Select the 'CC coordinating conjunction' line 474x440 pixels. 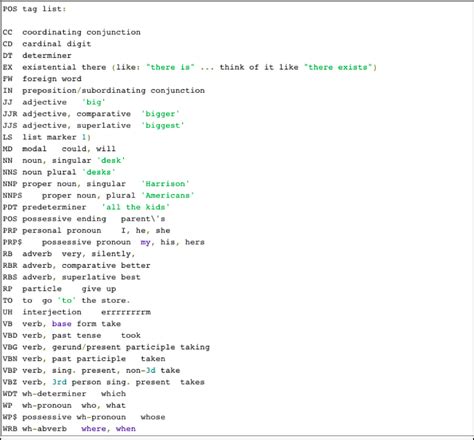coord(72,32)
